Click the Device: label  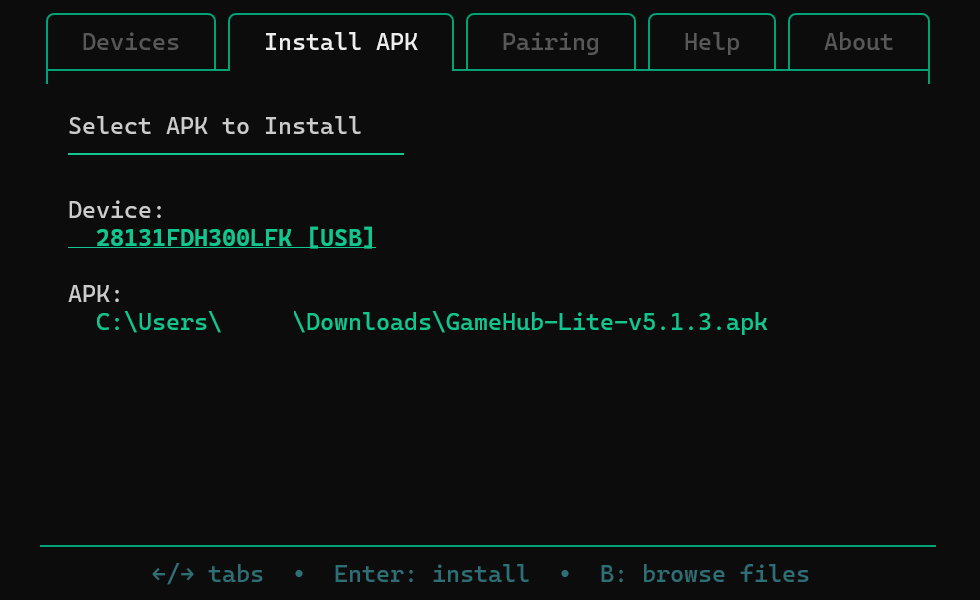[115, 210]
